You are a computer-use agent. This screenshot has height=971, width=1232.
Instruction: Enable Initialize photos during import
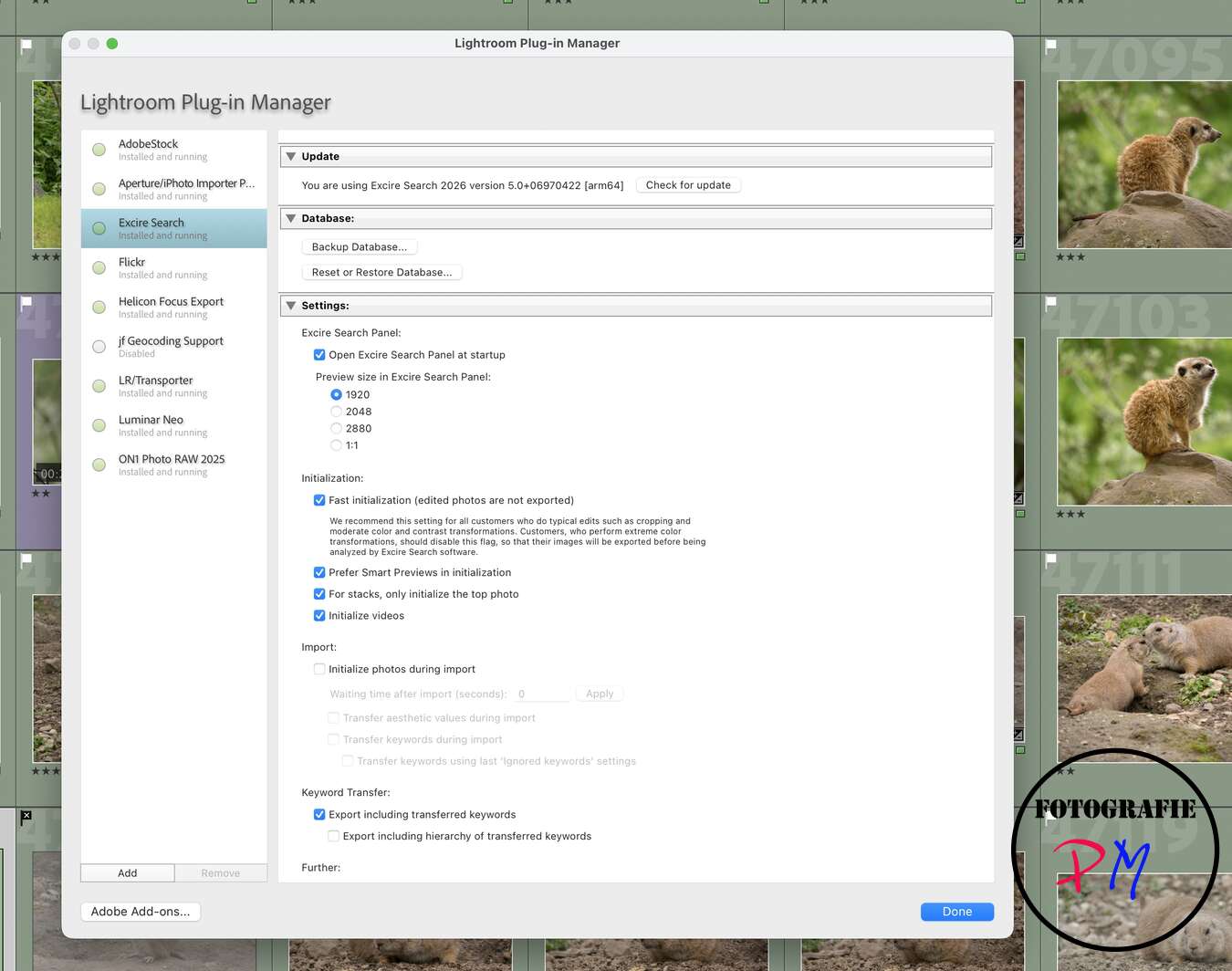click(x=319, y=669)
